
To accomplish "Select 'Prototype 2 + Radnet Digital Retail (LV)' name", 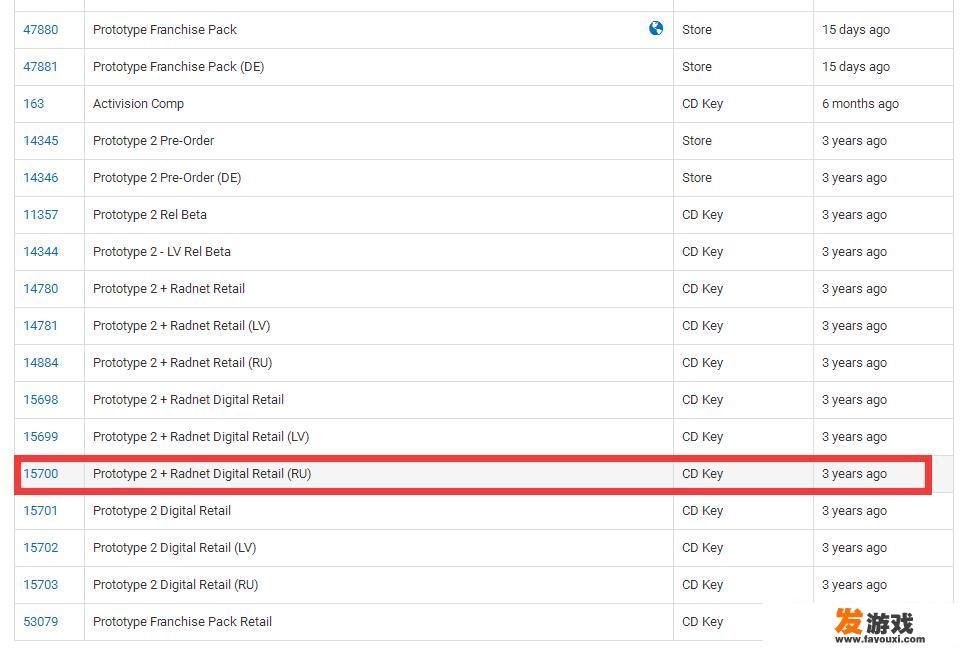I will coord(201,437).
